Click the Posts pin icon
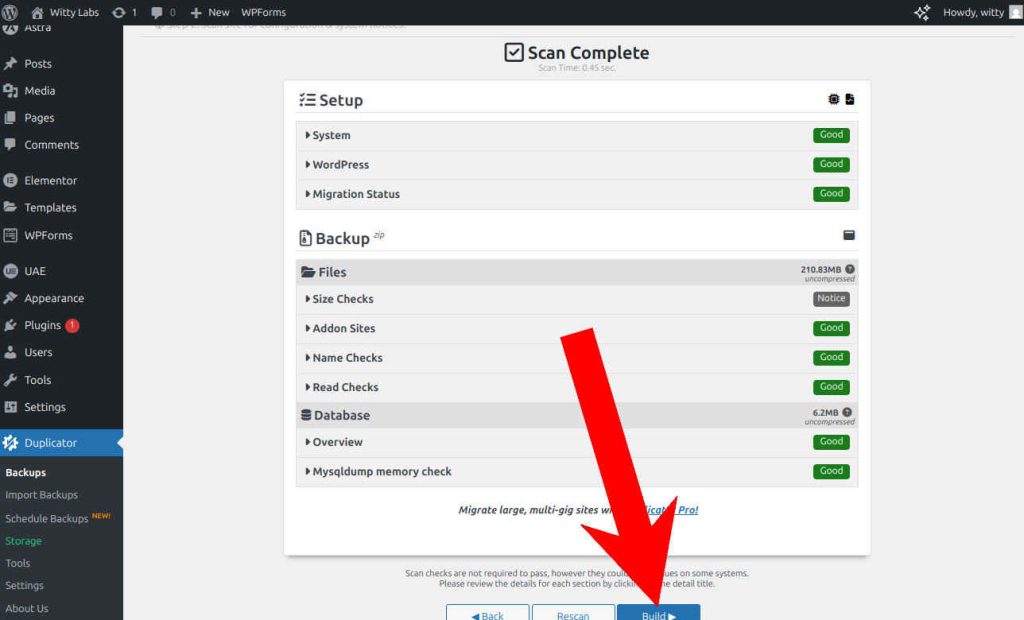Image resolution: width=1024 pixels, height=620 pixels. [x=10, y=63]
